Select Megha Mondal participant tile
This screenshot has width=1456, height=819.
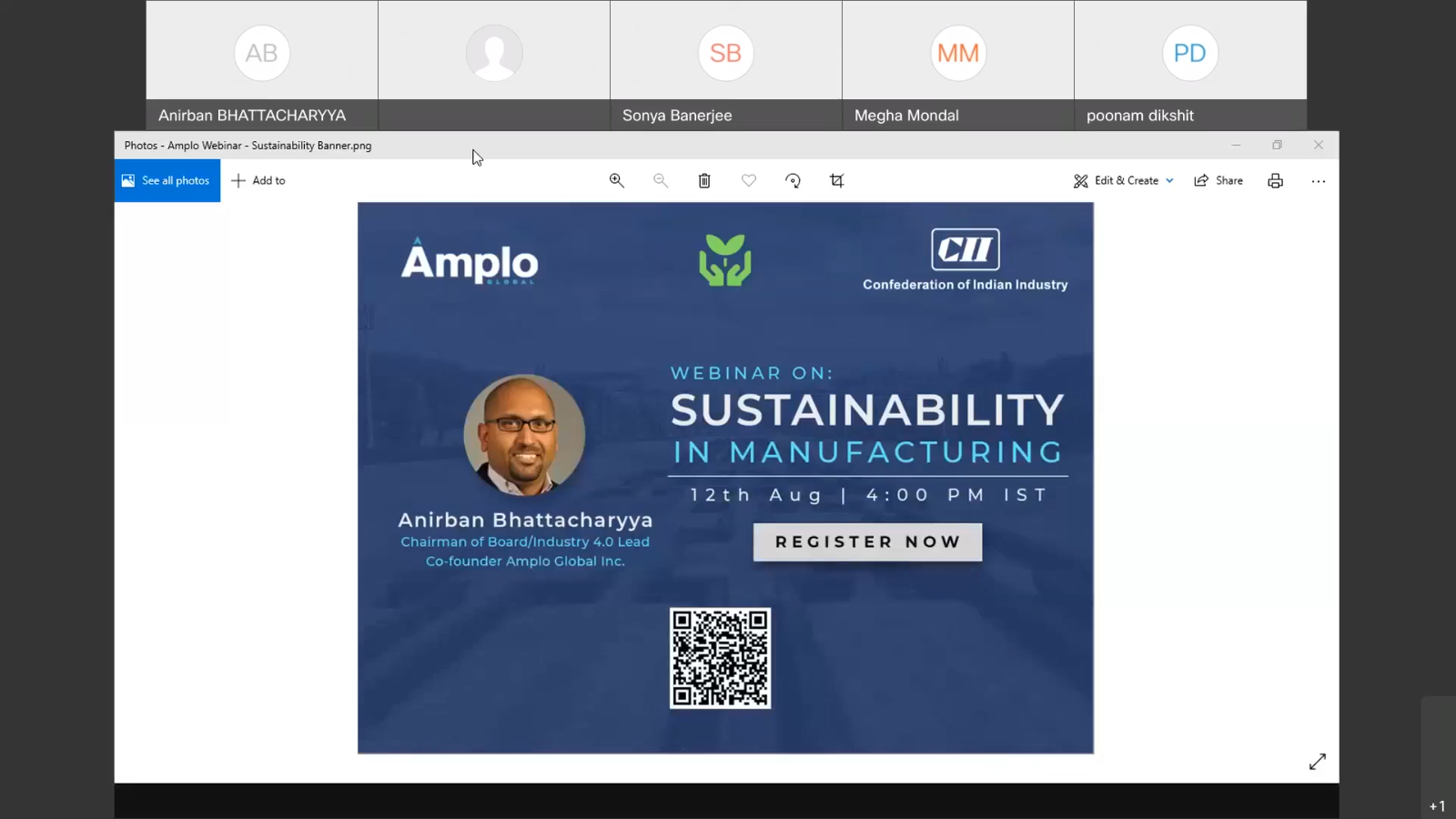tap(958, 66)
